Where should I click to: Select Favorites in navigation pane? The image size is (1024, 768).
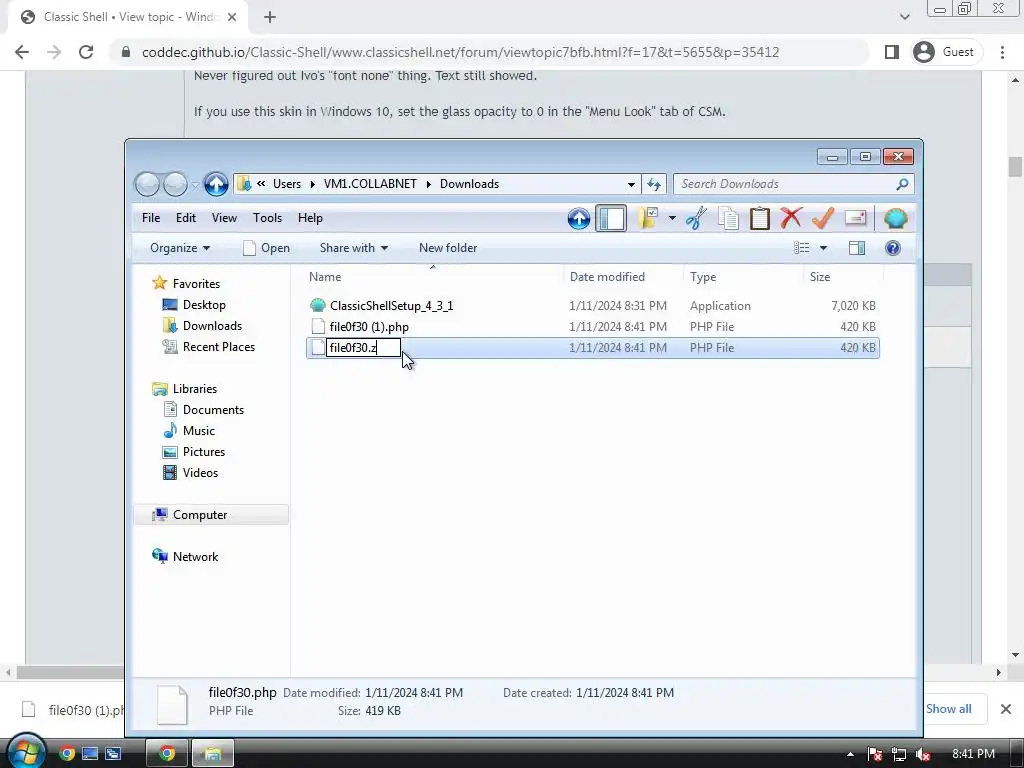(x=196, y=283)
